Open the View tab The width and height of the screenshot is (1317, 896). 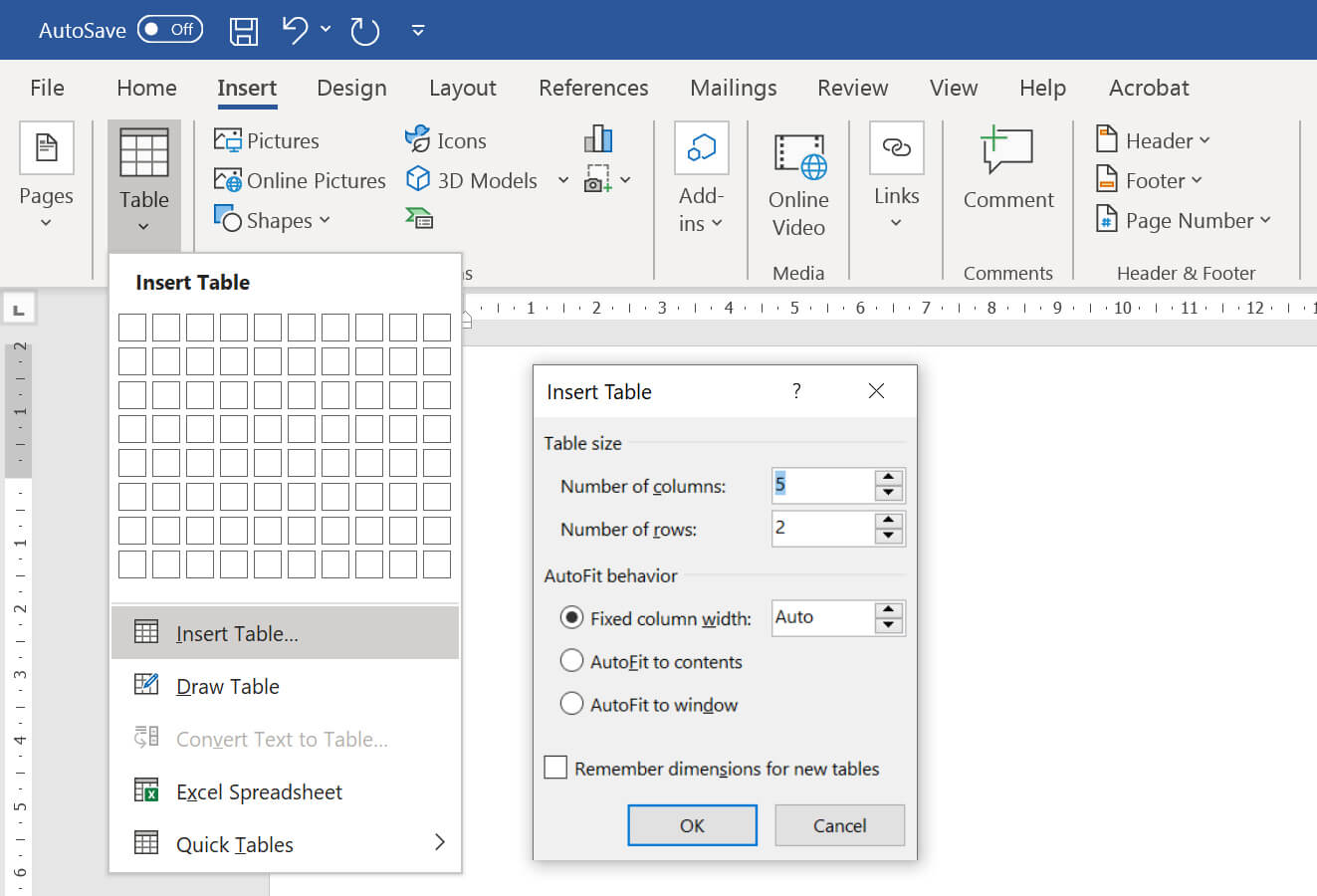954,88
